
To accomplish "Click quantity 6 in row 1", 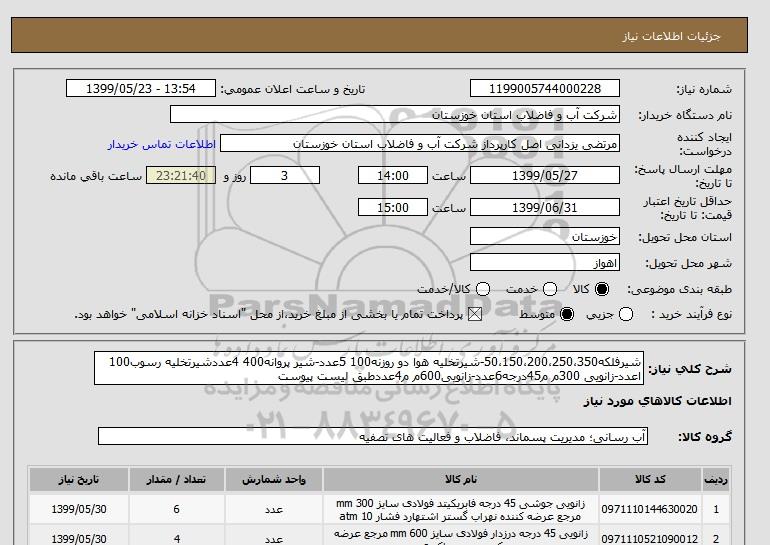I will point(176,509).
